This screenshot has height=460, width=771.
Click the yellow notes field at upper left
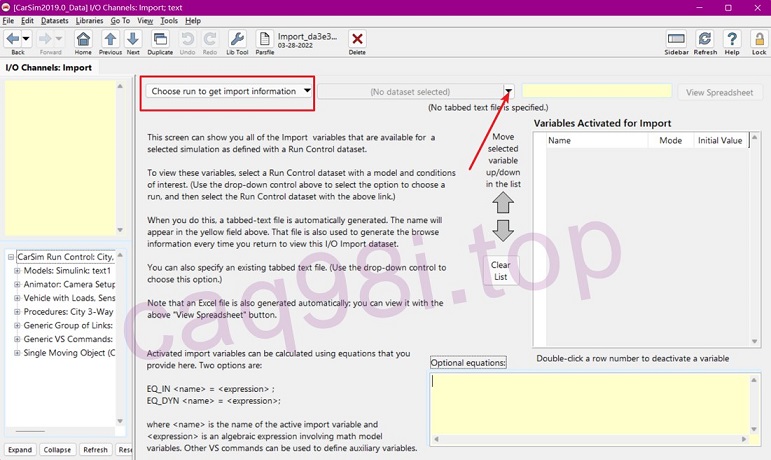tap(60, 158)
